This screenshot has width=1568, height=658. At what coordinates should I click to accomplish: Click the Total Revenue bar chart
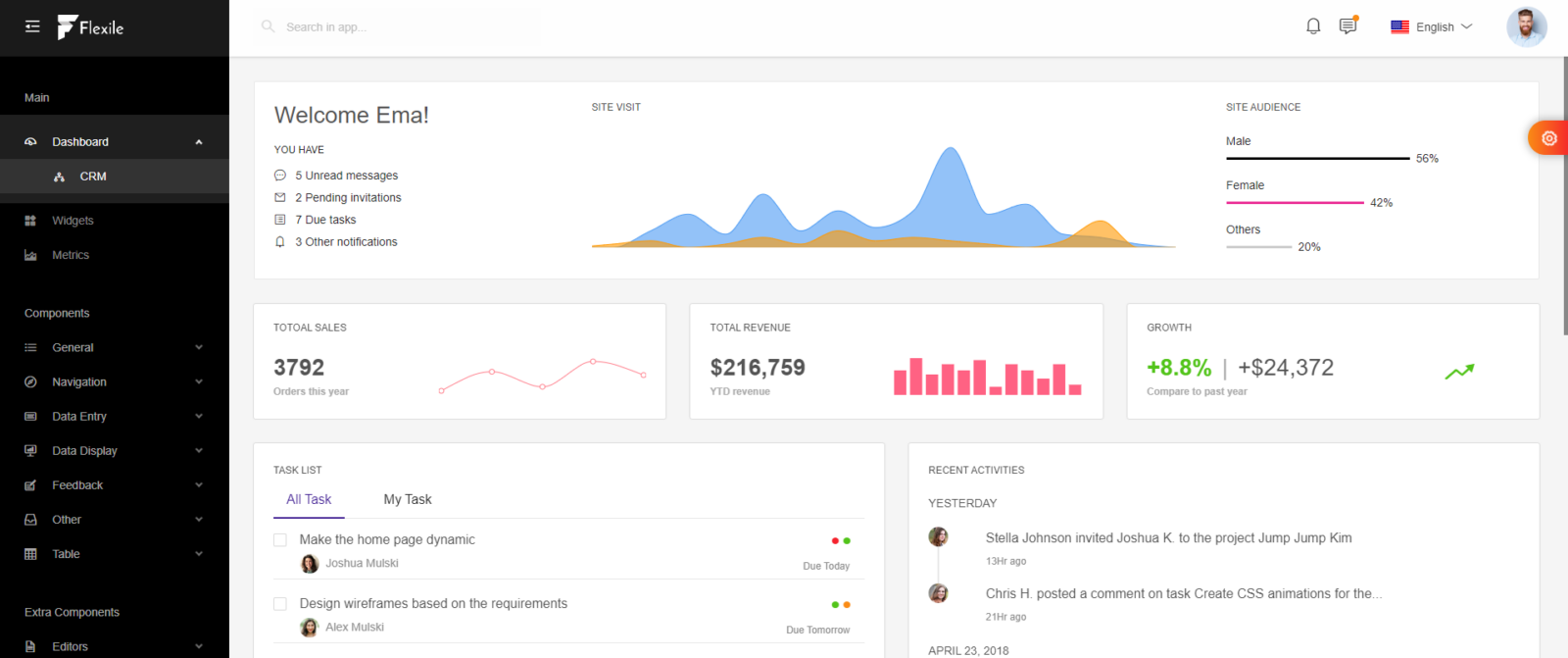tap(987, 377)
